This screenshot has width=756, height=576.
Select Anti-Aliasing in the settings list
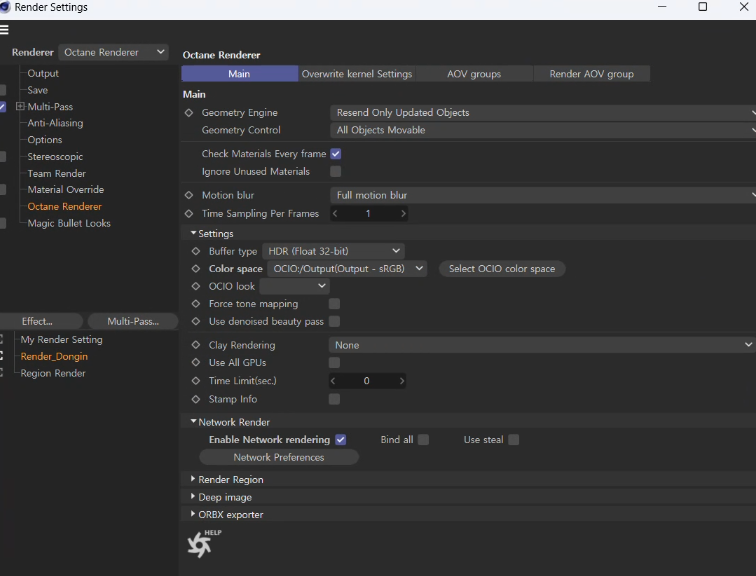(x=55, y=123)
